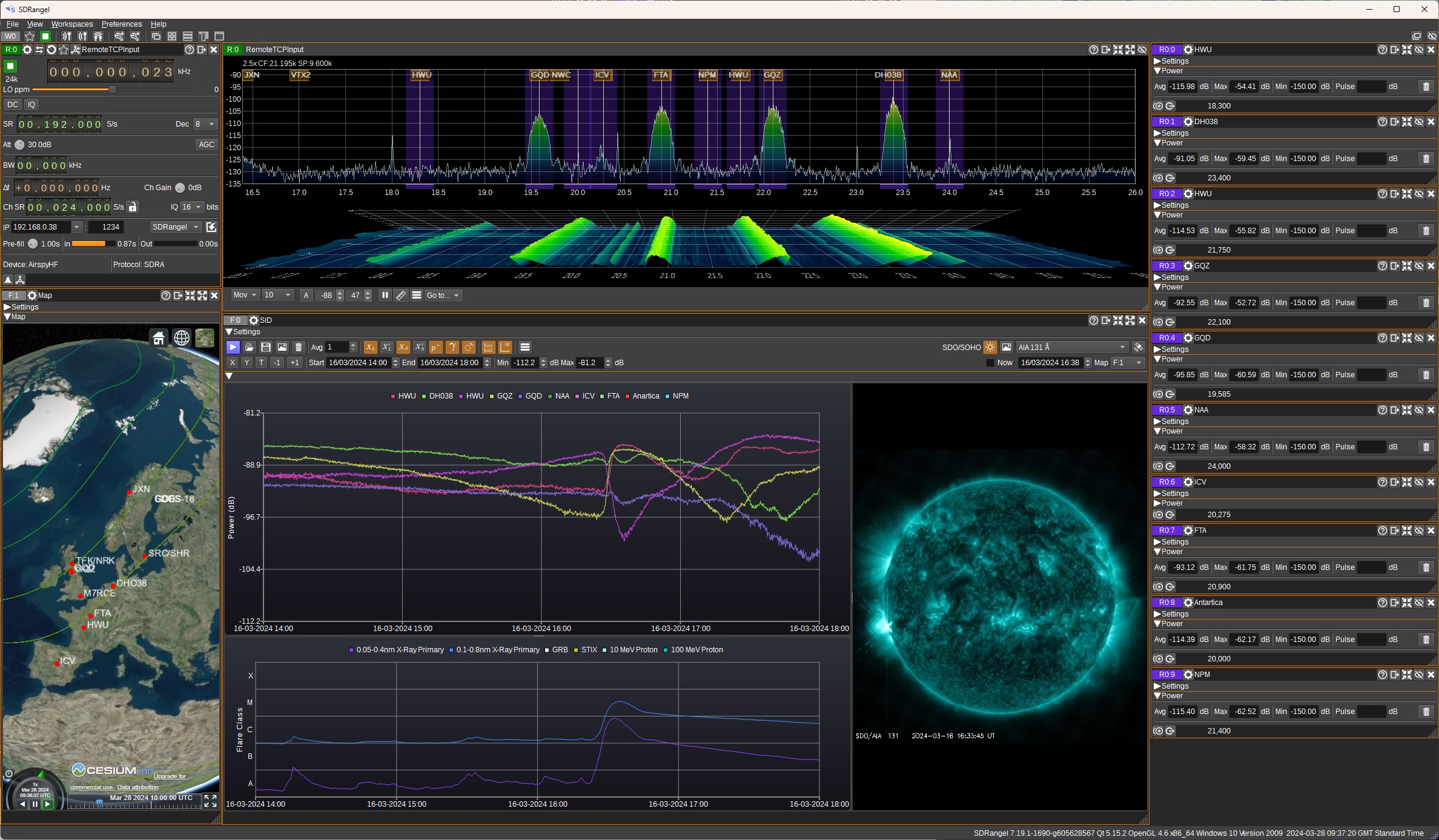Toggle STIX solar flare display
1439x840 pixels.
click(x=468, y=347)
